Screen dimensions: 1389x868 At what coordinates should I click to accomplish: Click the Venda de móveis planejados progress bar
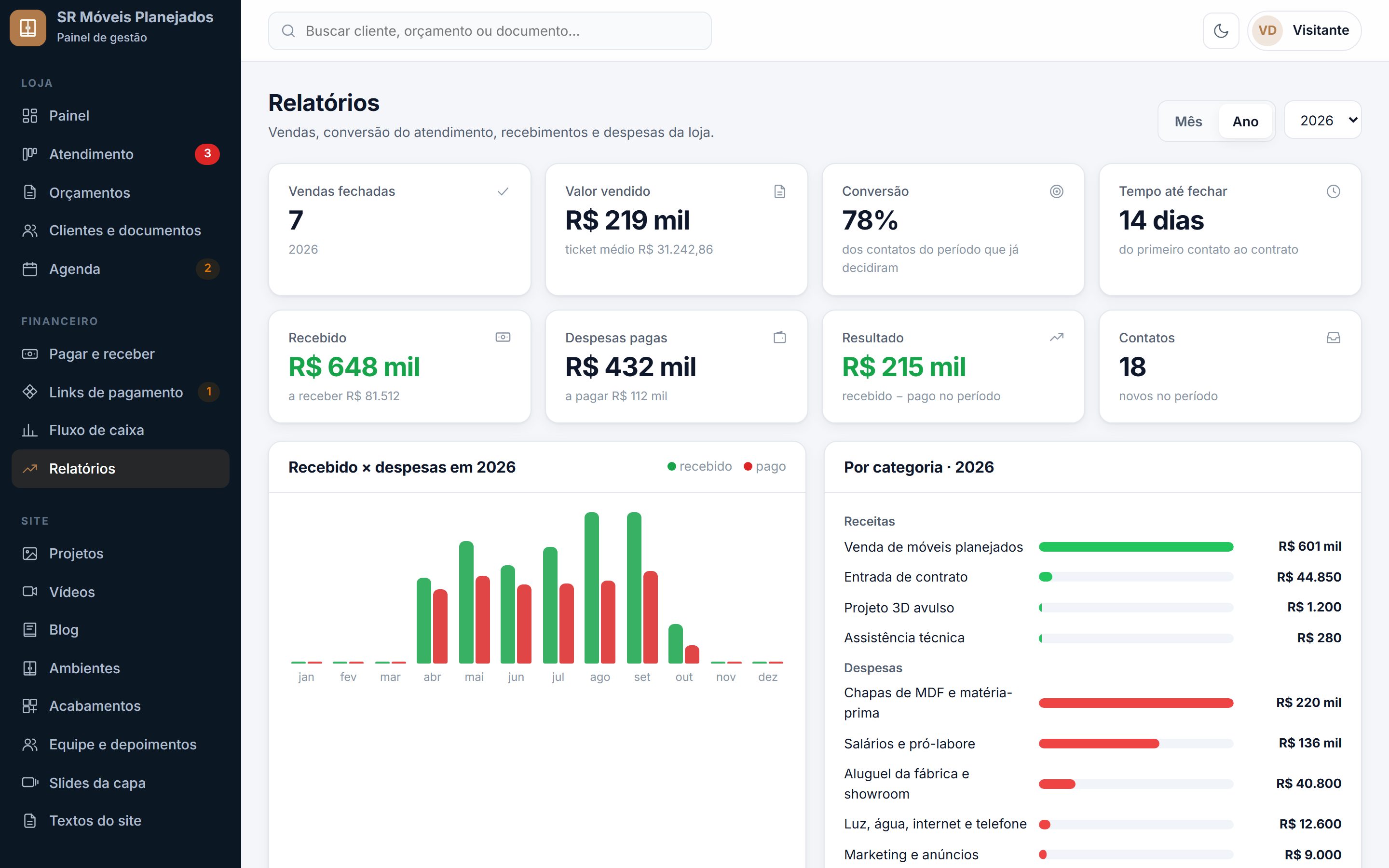point(1135,546)
